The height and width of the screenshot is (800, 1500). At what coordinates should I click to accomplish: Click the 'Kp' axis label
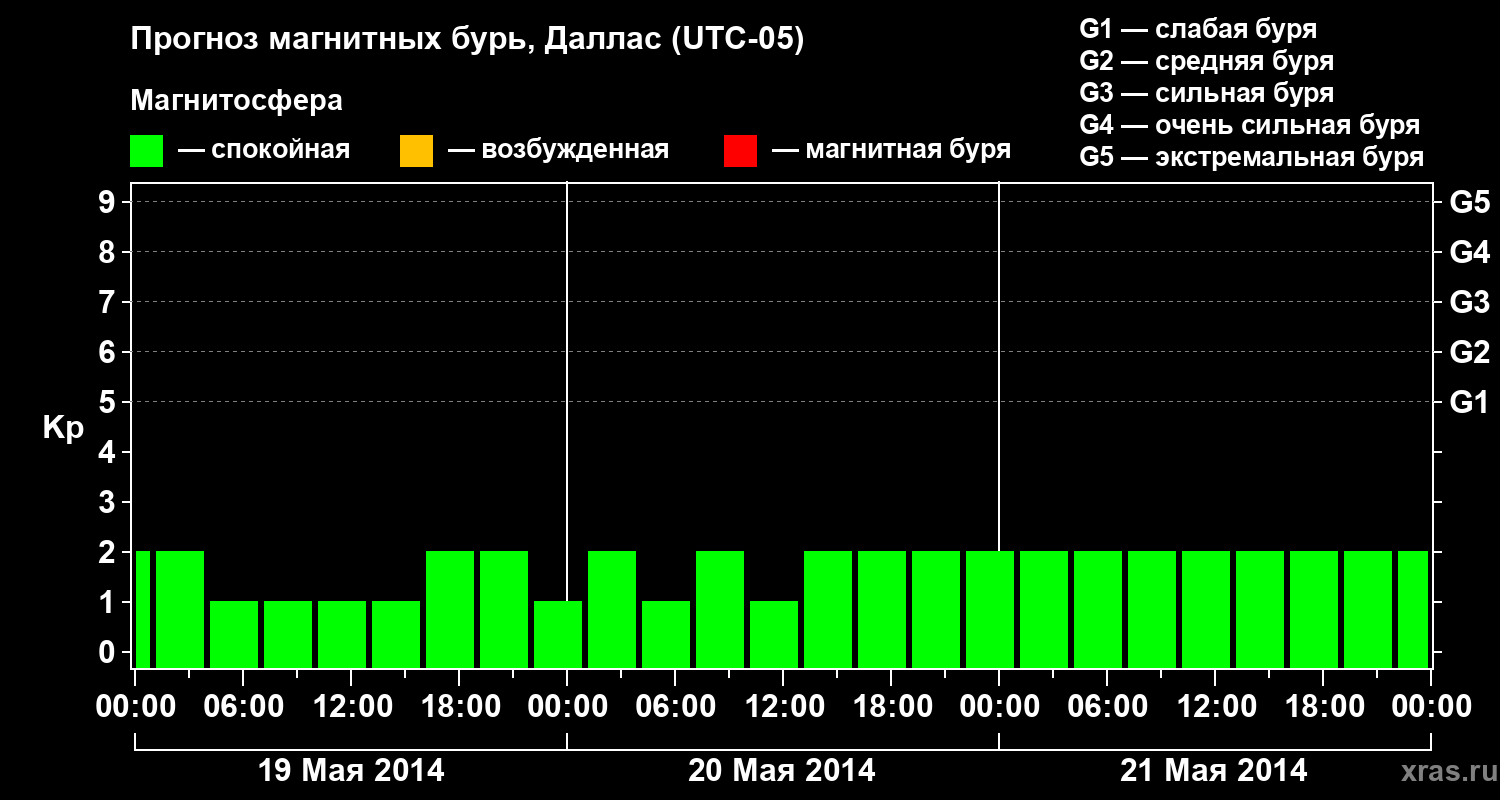tap(63, 428)
